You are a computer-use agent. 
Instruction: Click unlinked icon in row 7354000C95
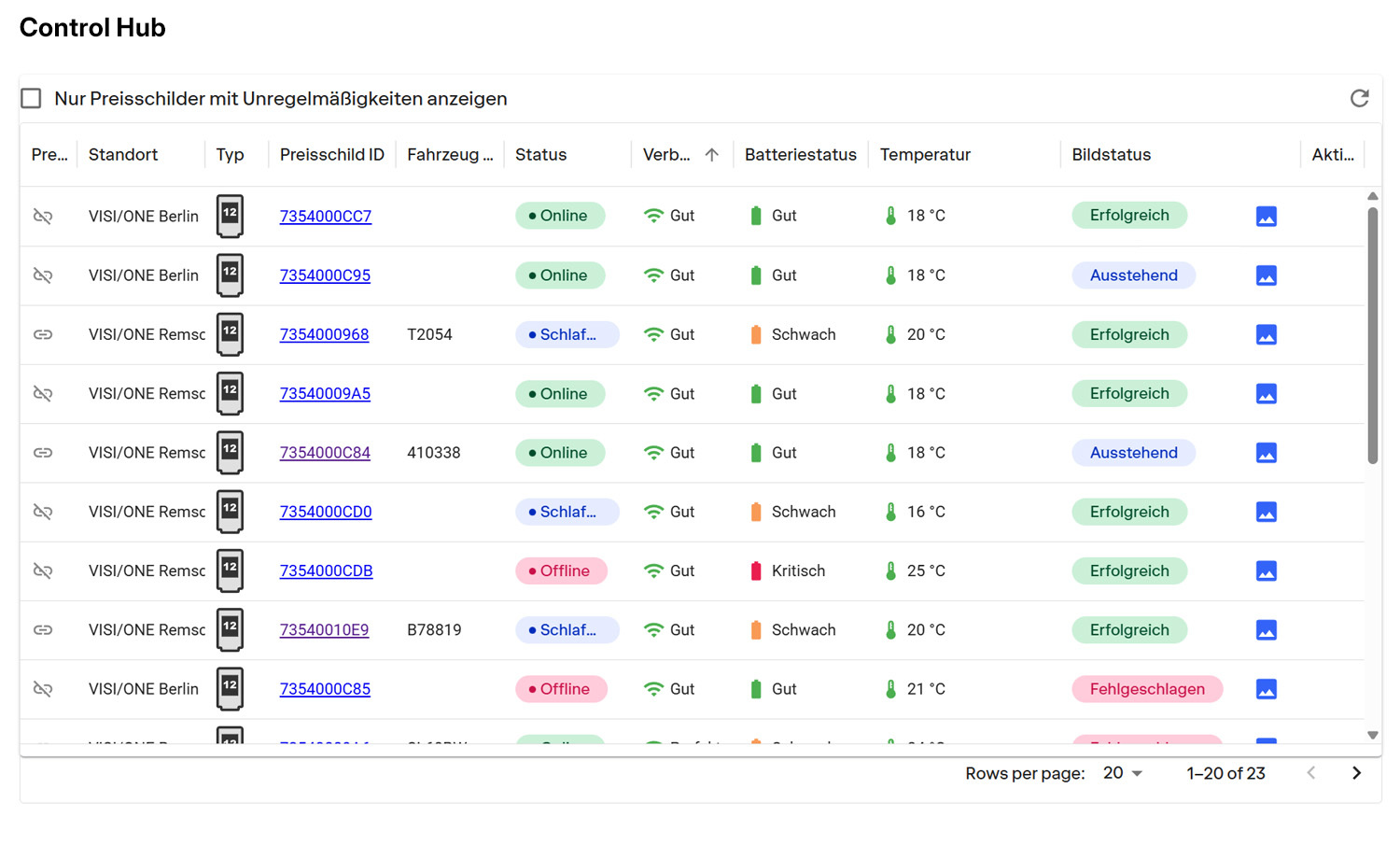point(43,275)
